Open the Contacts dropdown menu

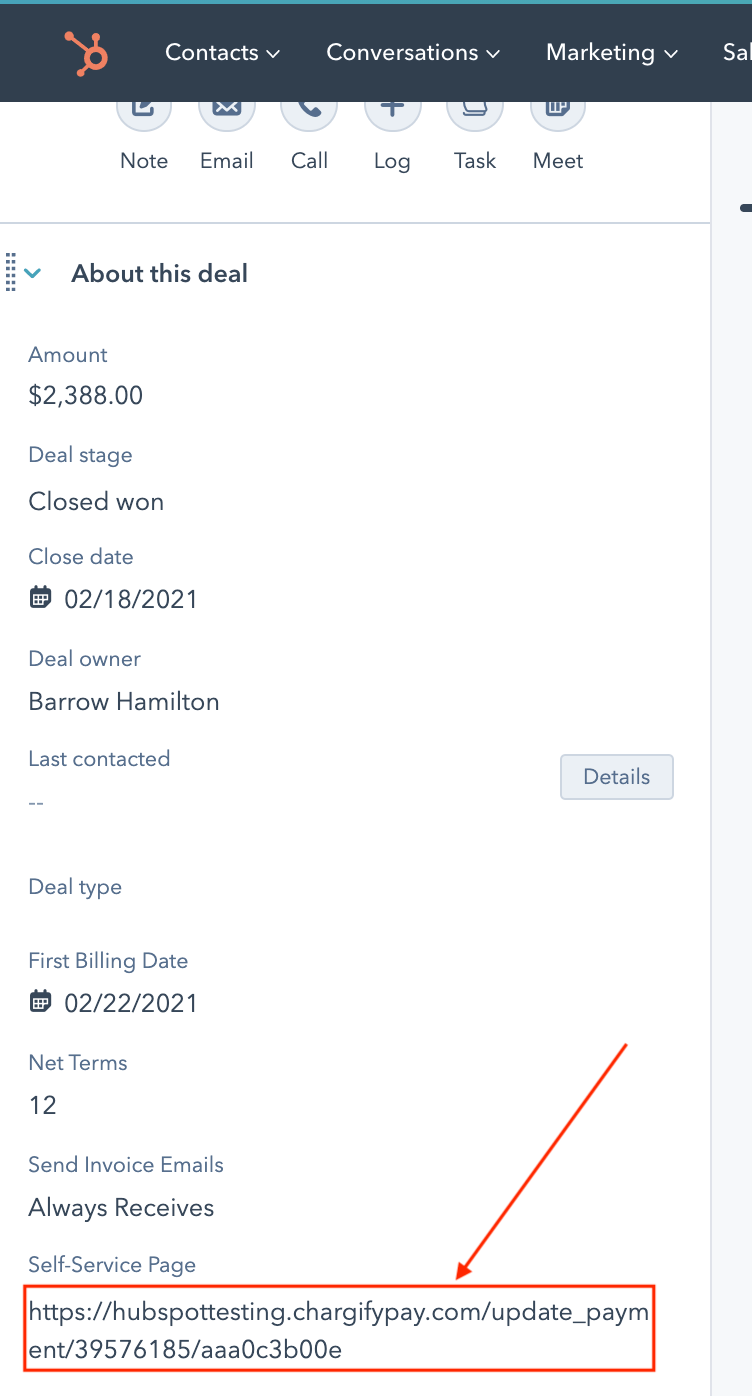pyautogui.click(x=222, y=52)
